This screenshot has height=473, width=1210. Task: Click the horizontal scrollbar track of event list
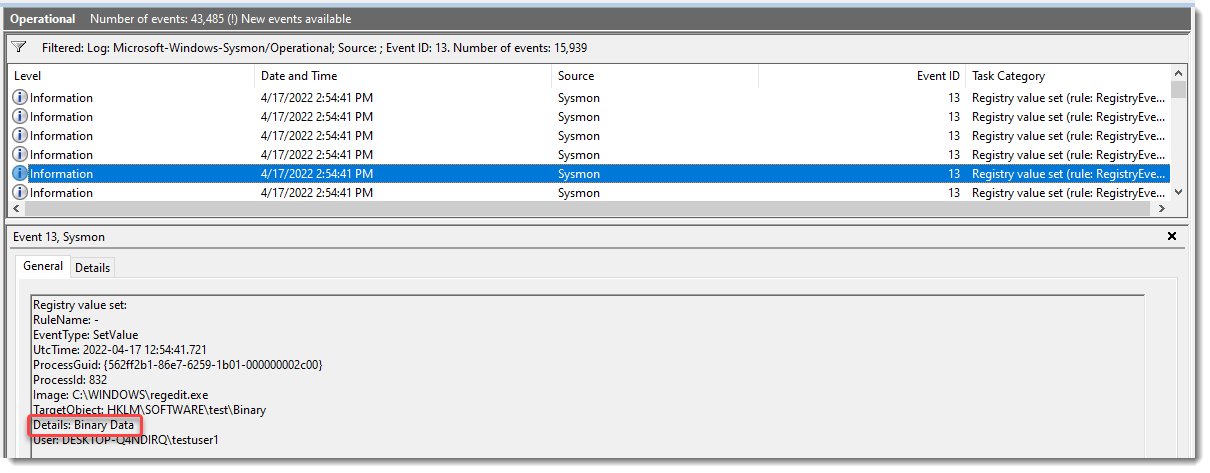click(x=590, y=209)
